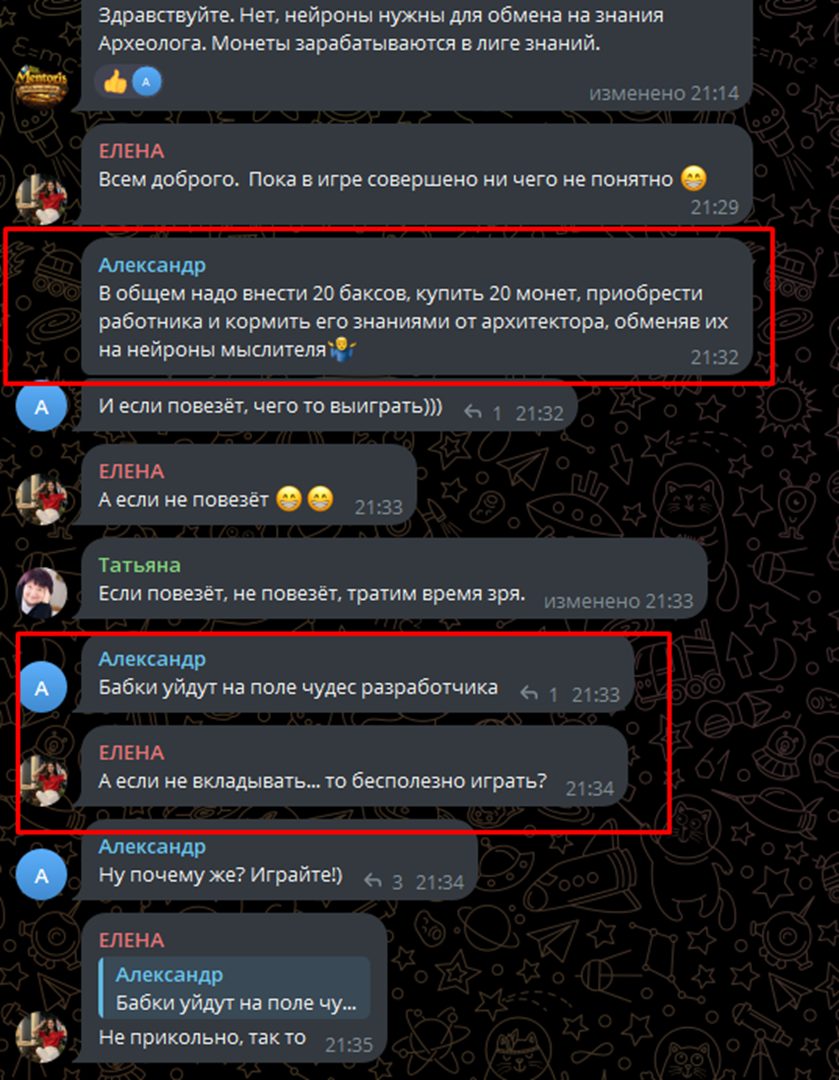The height and width of the screenshot is (1080, 839).
Task: Click Татьяна's profile photo
Action: [41, 593]
